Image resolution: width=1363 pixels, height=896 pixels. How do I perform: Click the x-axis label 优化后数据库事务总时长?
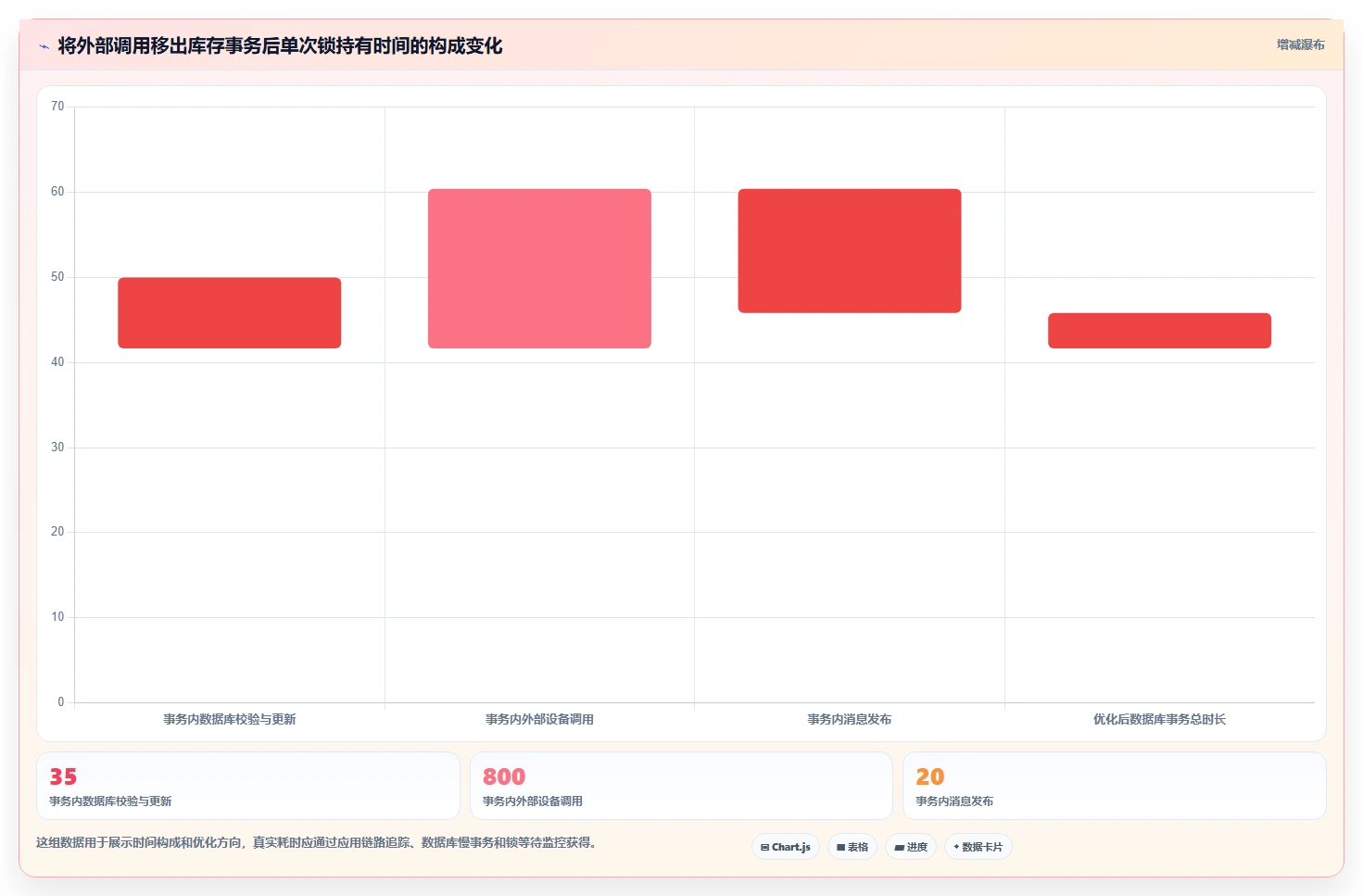[1159, 719]
